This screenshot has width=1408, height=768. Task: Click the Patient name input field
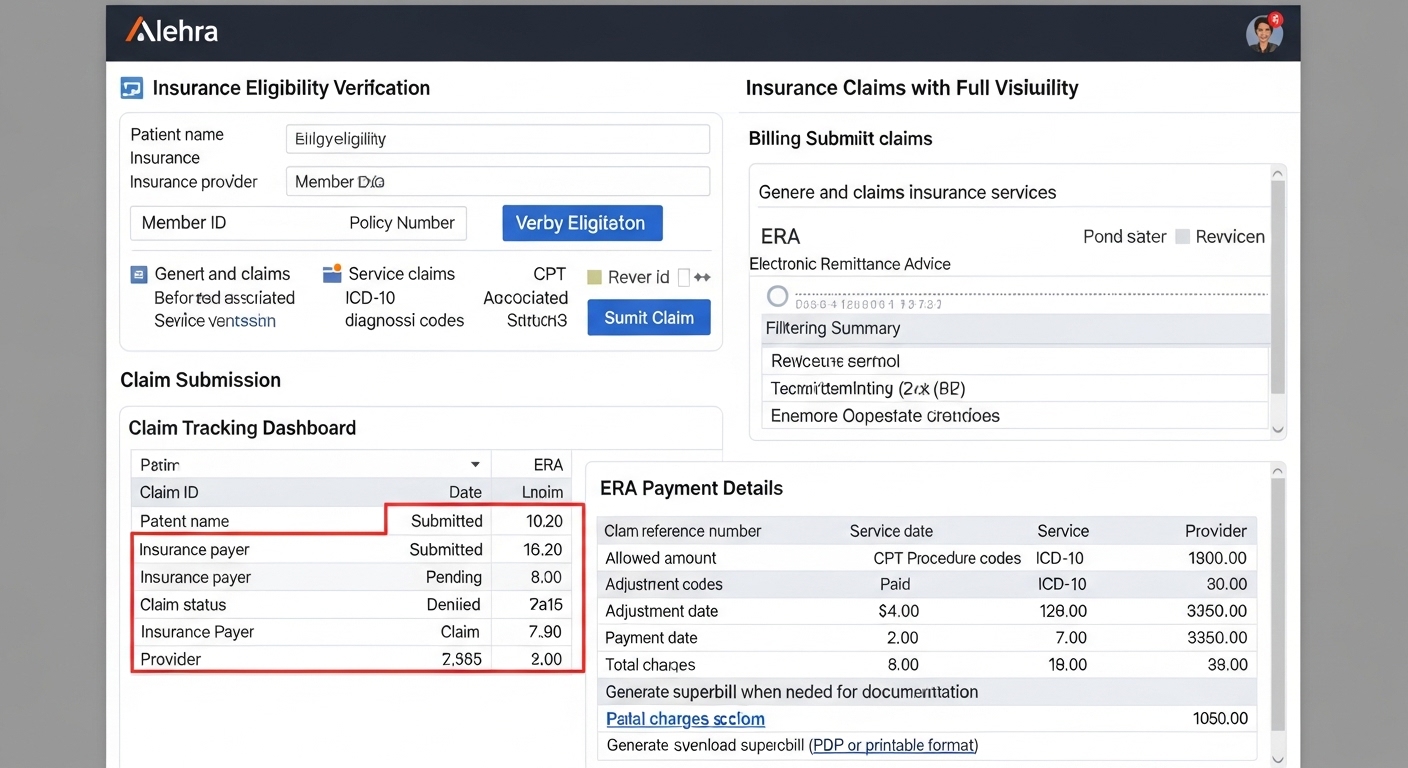click(497, 139)
